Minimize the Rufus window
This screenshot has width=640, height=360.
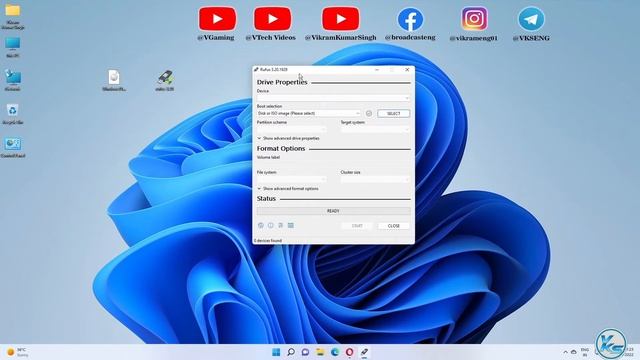(377, 70)
